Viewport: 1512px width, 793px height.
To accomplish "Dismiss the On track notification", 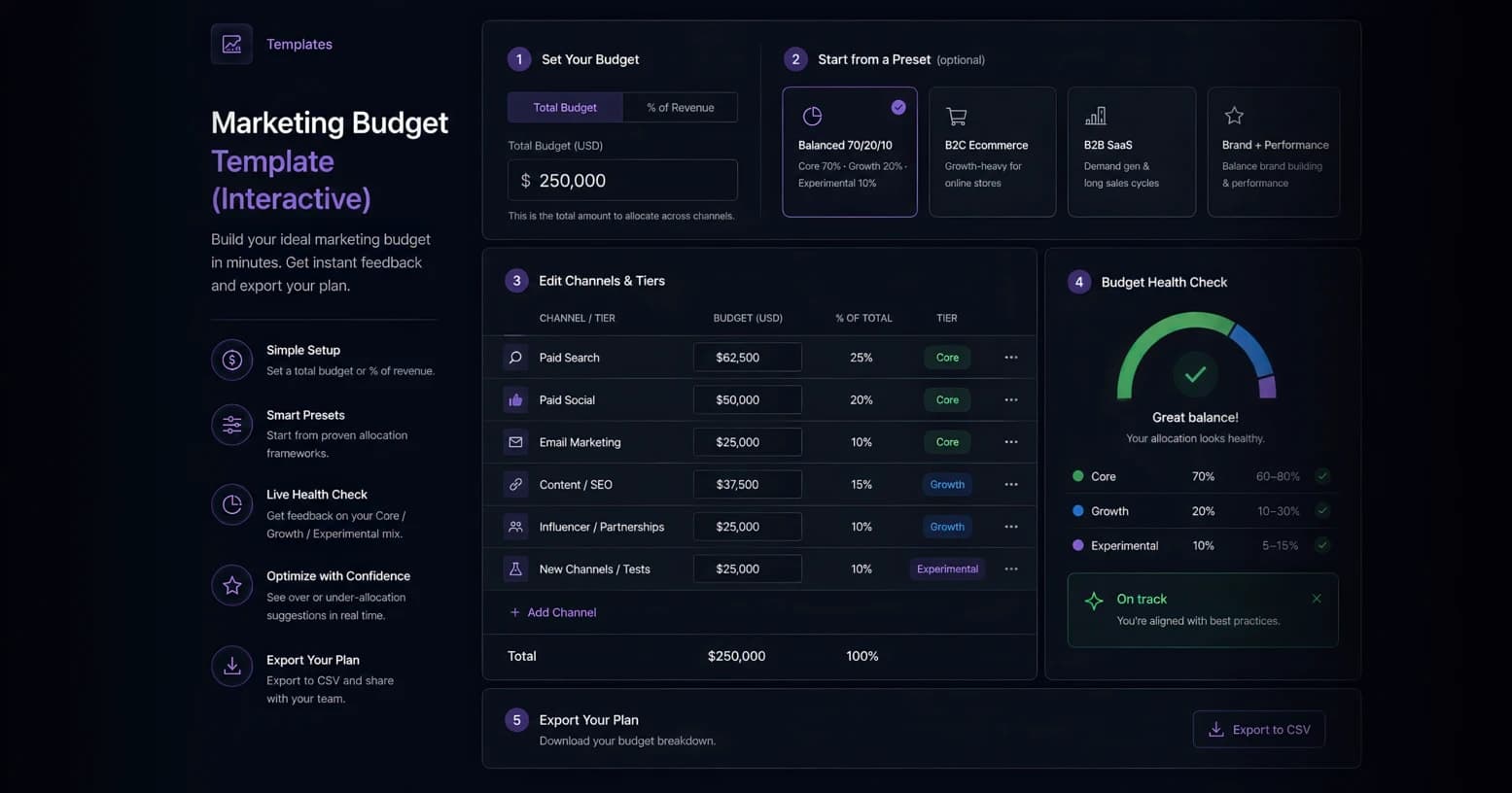I will click(x=1317, y=599).
